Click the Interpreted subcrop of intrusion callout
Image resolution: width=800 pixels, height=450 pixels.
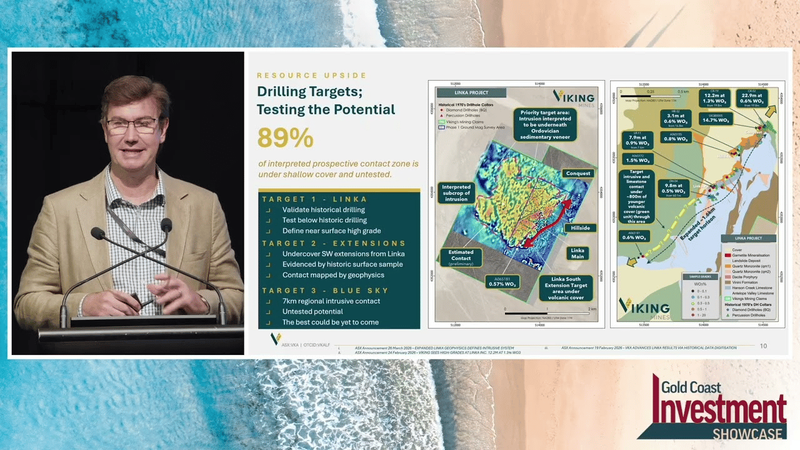click(456, 193)
